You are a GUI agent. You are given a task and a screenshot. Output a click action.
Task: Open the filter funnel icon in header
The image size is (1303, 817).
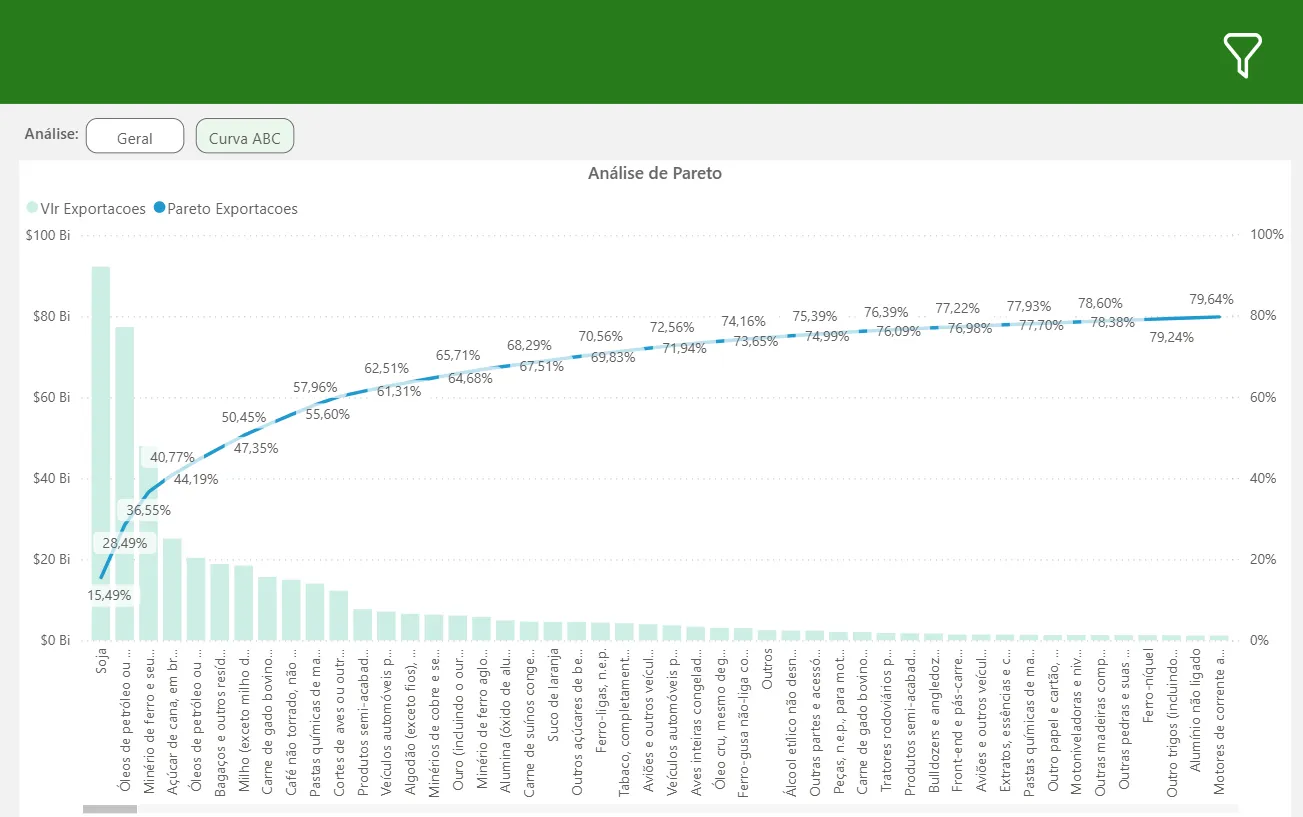1242,54
